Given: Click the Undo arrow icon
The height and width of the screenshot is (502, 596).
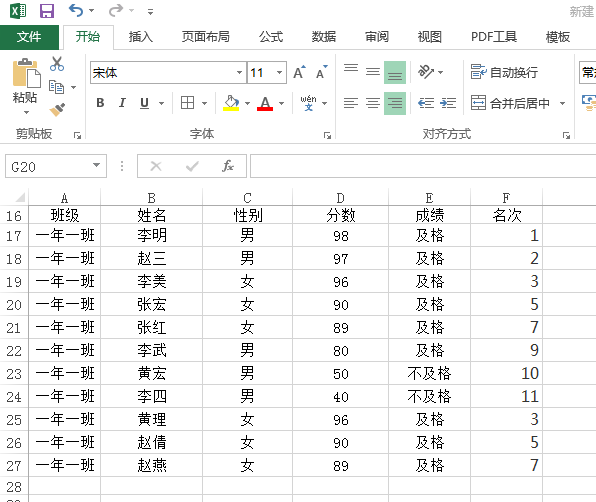Looking at the screenshot, I should [x=76, y=11].
